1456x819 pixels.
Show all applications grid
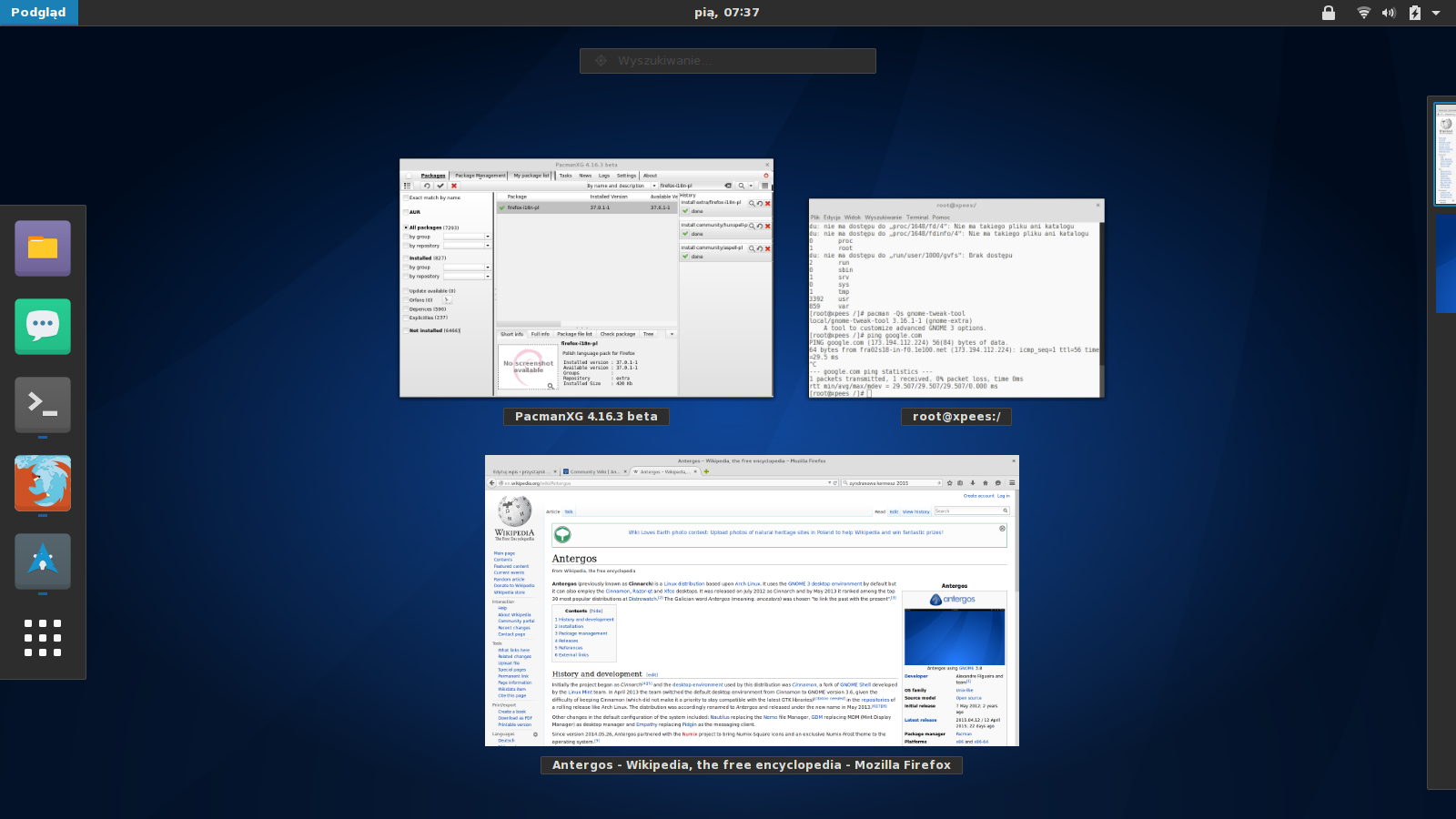tap(43, 638)
